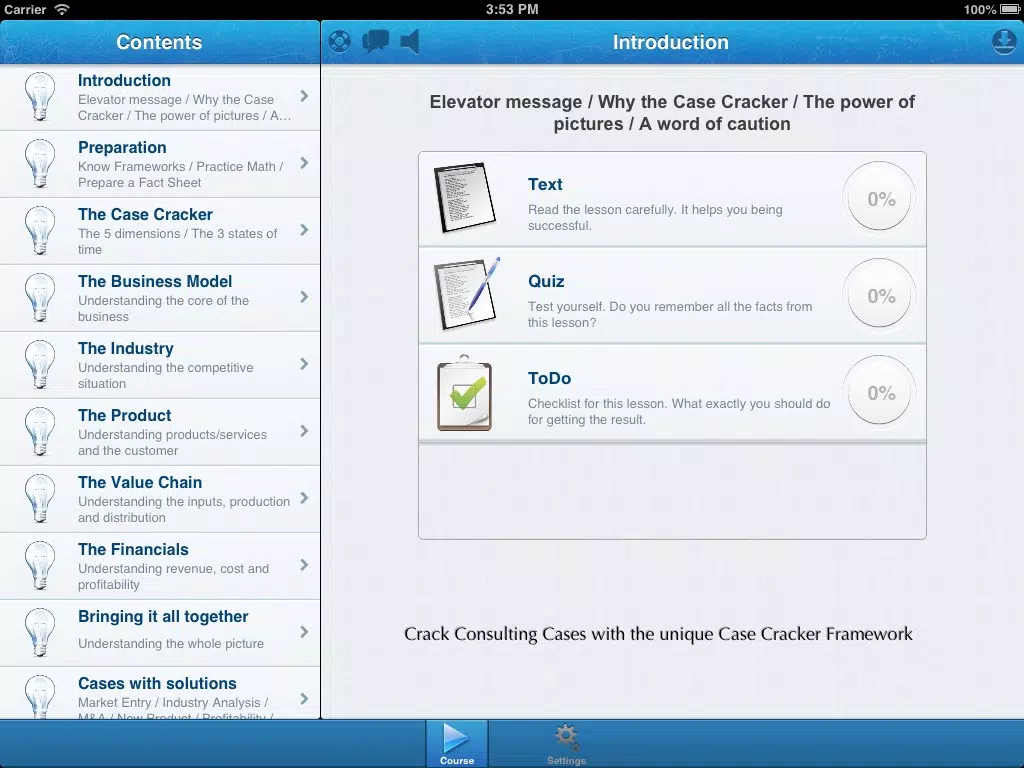The height and width of the screenshot is (768, 1024).
Task: Tap Bringing it all together lightbulb icon
Action: coord(40,633)
